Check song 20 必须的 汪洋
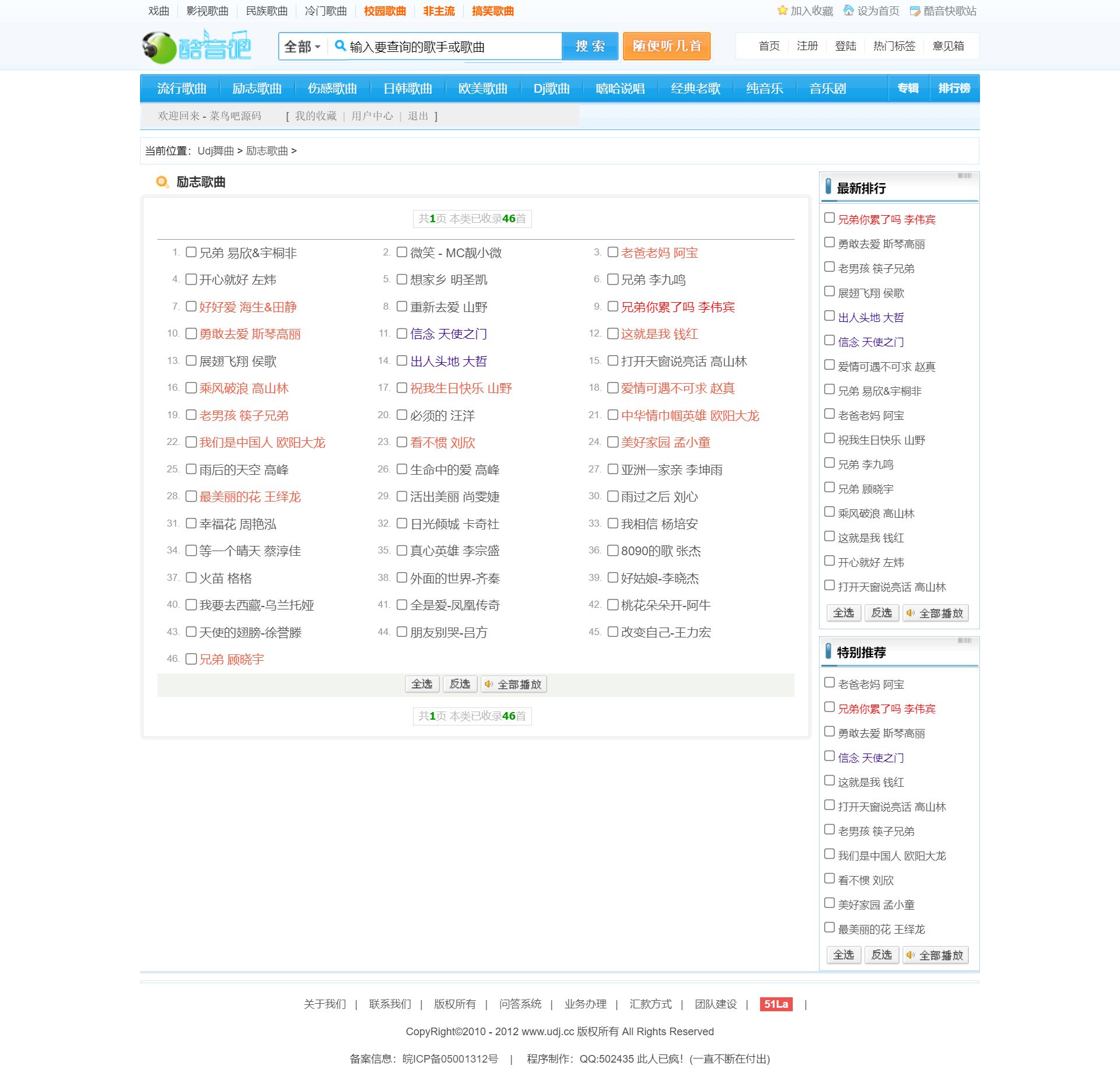Screen dimensions: 1120x1090 [x=401, y=415]
